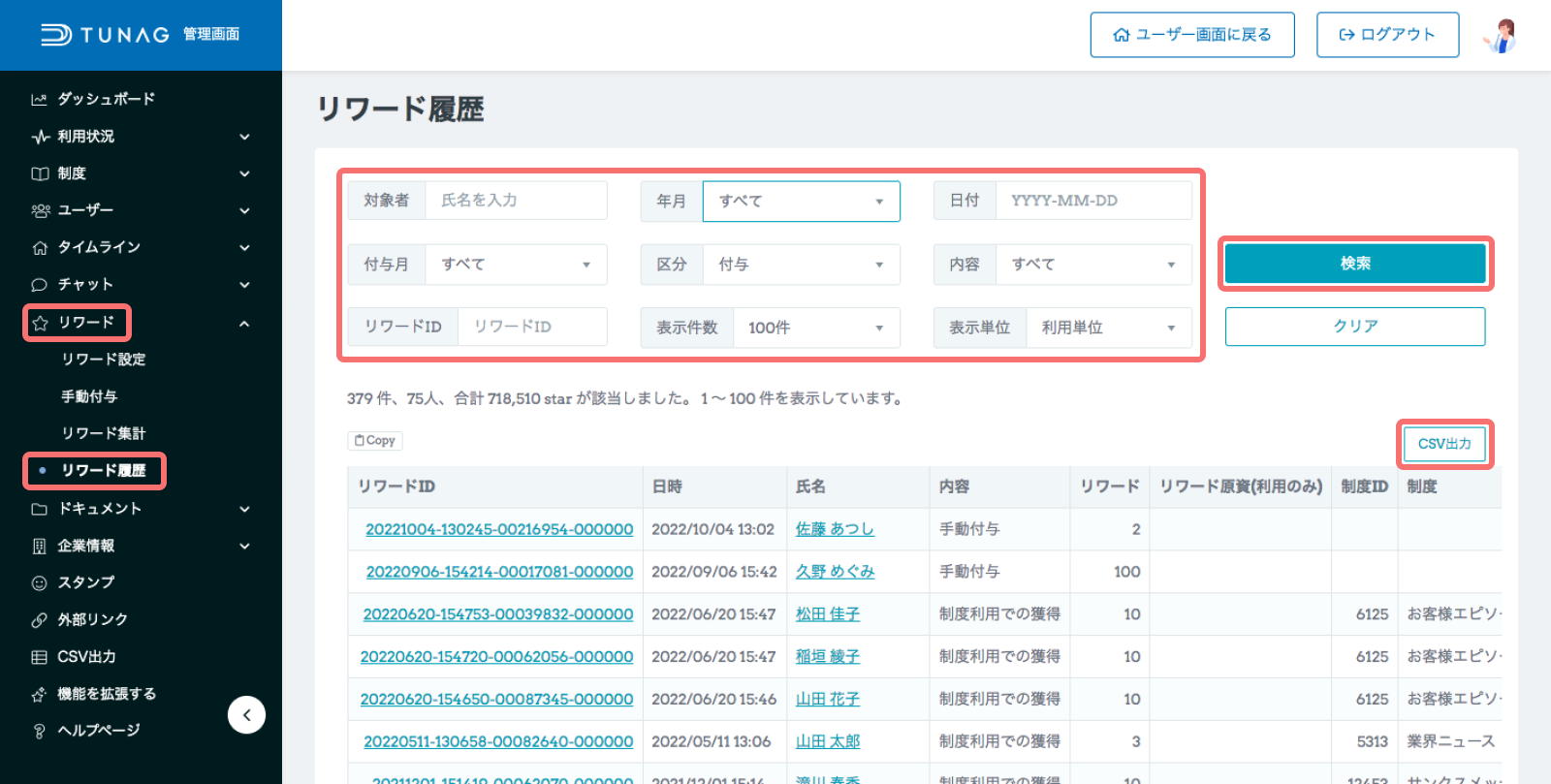1551x784 pixels.
Task: Focus the 対象者 name input field
Action: point(516,201)
